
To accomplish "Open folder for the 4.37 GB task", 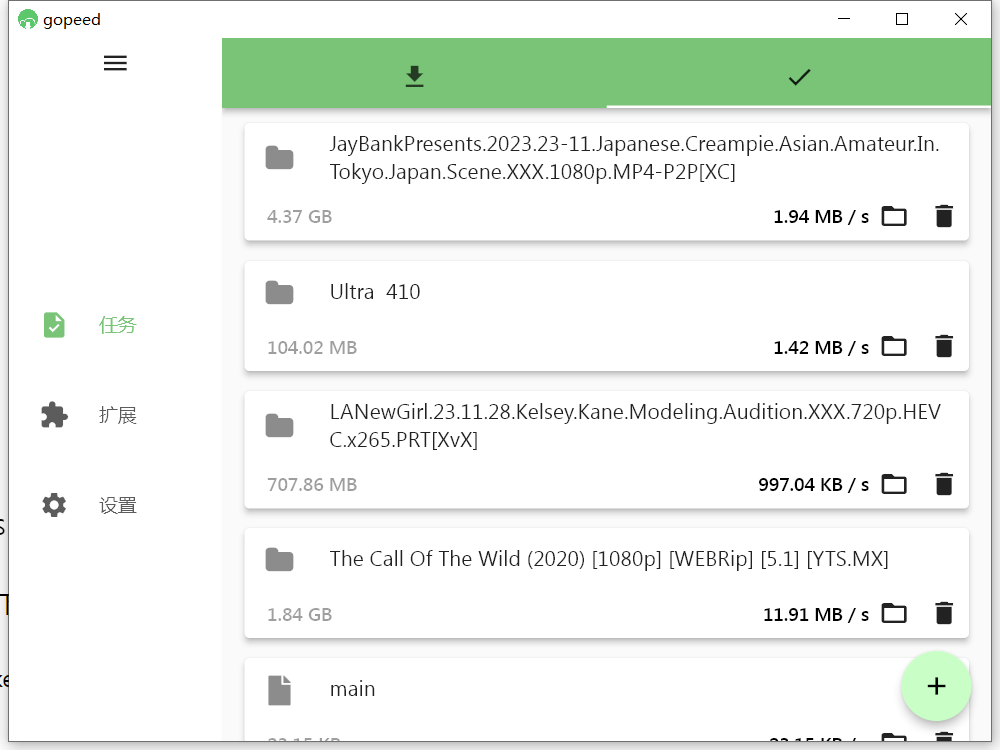I will pyautogui.click(x=893, y=216).
